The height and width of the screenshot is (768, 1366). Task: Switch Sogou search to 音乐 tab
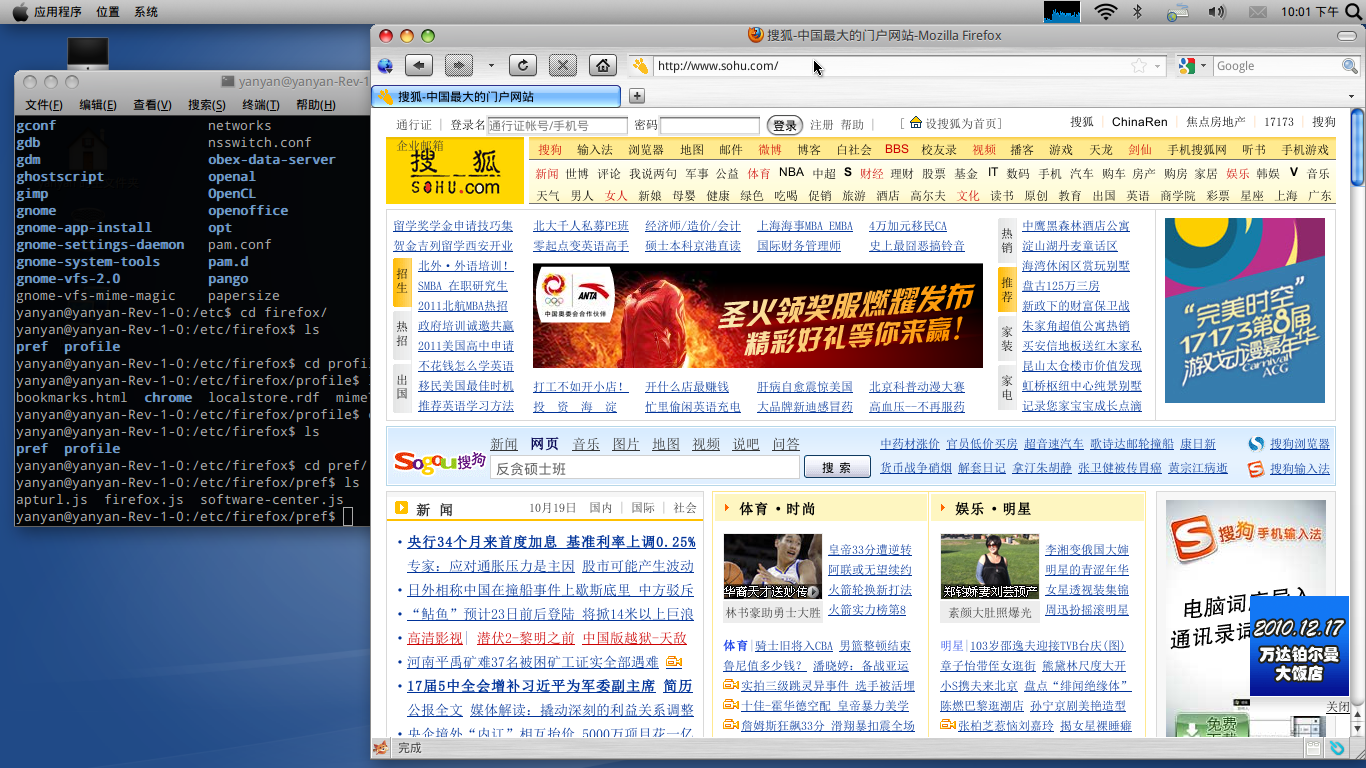586,444
